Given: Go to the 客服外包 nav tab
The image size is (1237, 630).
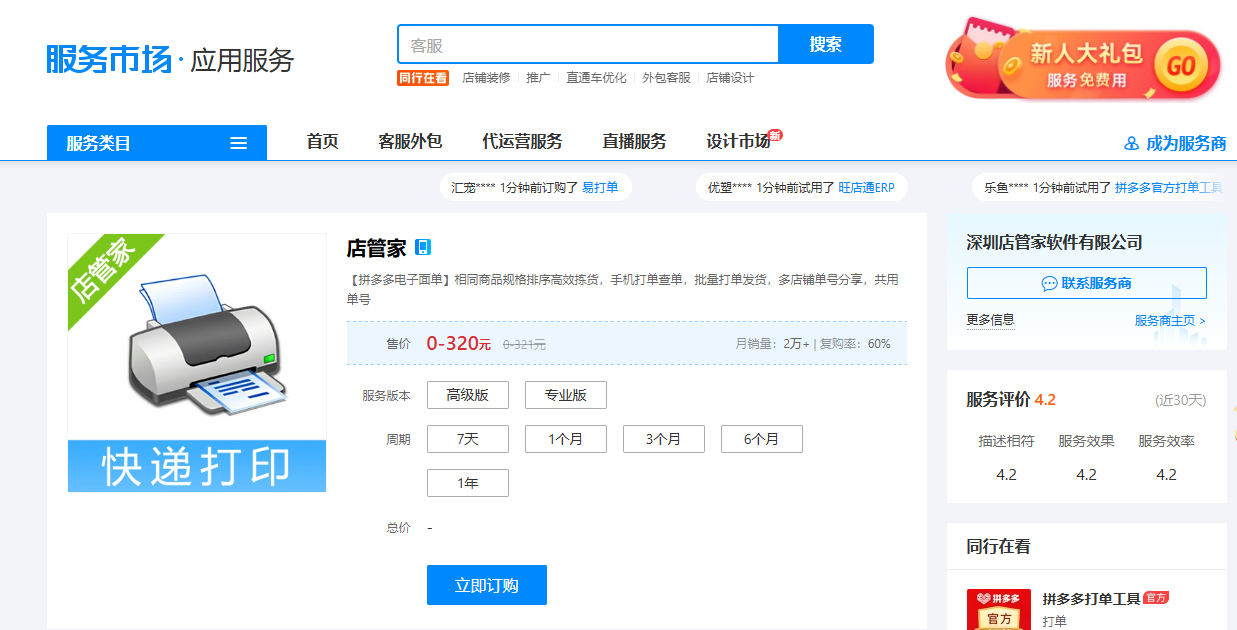Looking at the screenshot, I should tap(410, 142).
